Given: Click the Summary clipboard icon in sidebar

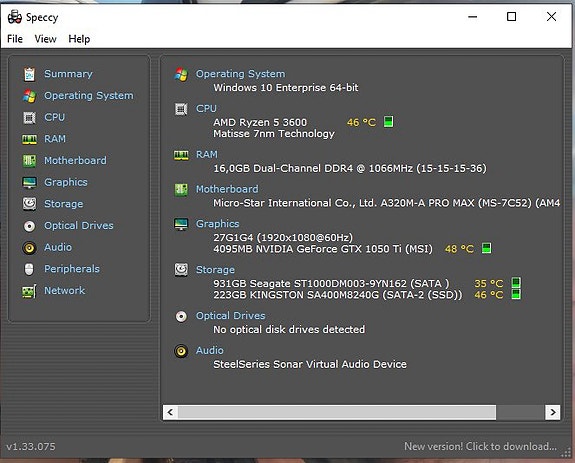Looking at the screenshot, I should pos(29,74).
